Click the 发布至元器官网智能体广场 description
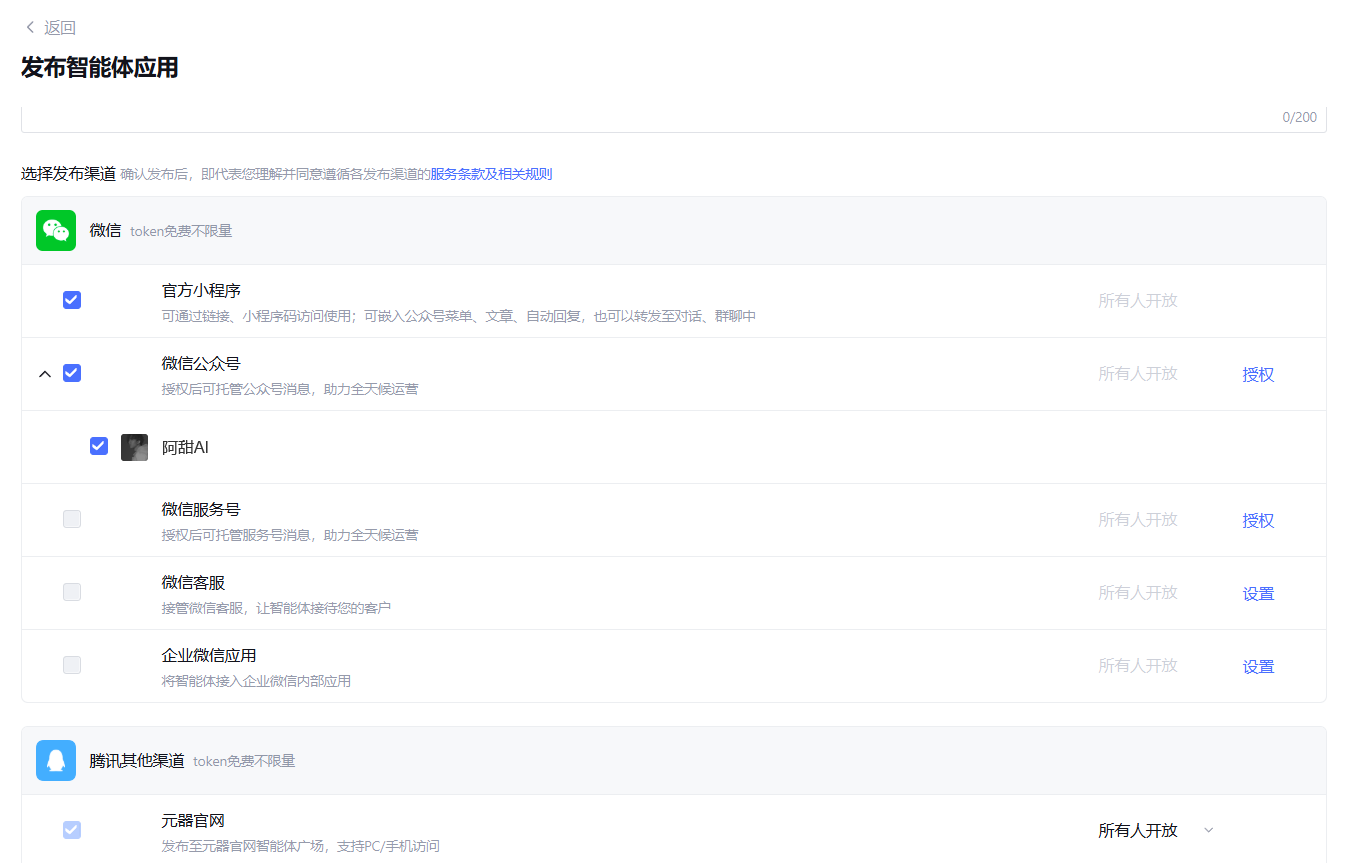This screenshot has height=863, width=1356. (x=301, y=847)
